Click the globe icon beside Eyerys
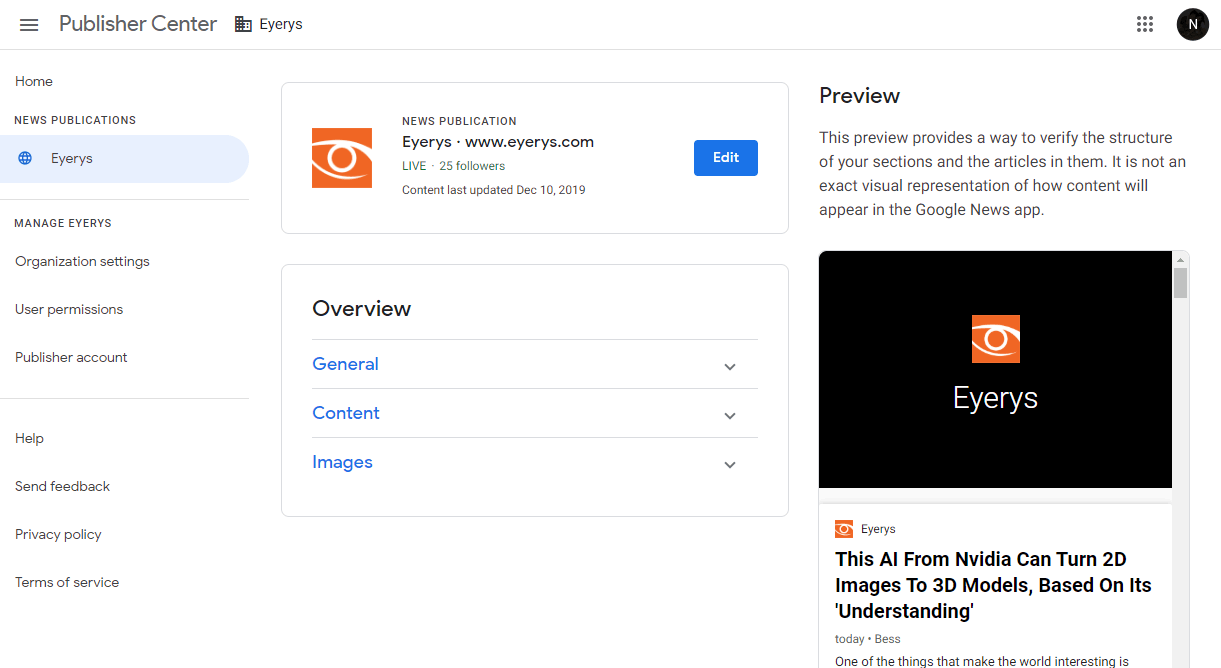 point(27,158)
